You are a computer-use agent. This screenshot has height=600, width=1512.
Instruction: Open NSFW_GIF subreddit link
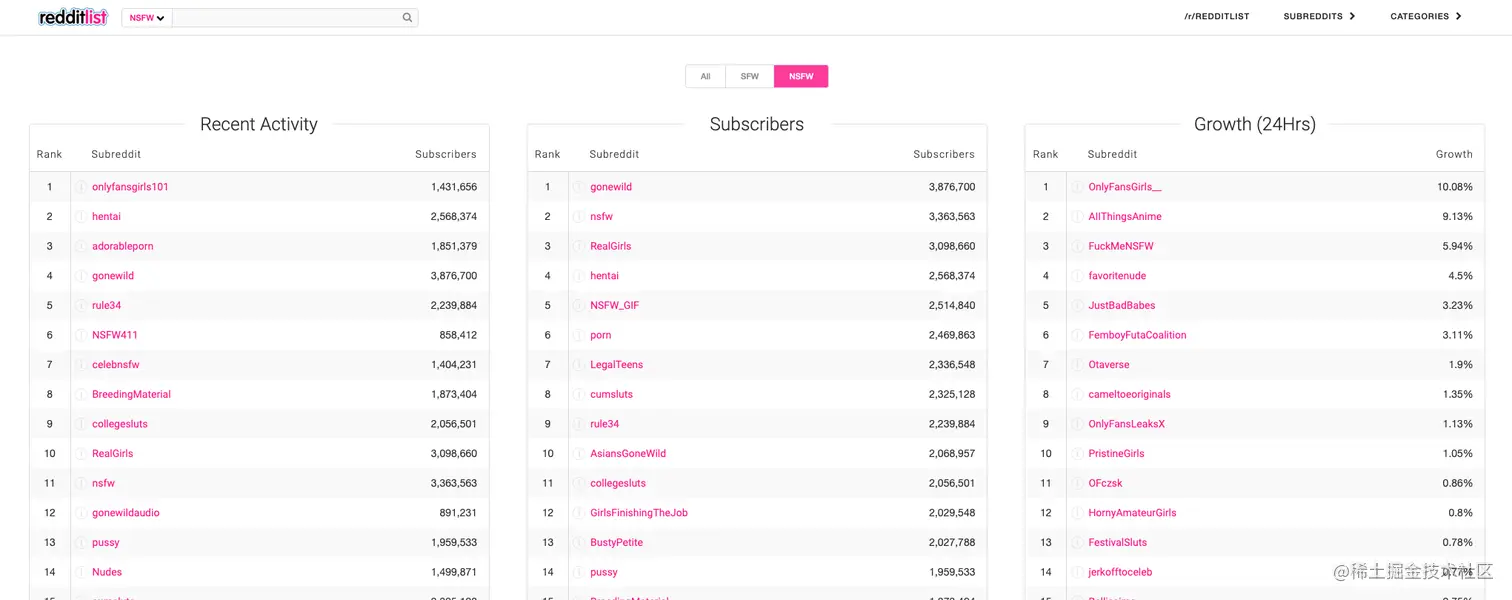tap(615, 305)
